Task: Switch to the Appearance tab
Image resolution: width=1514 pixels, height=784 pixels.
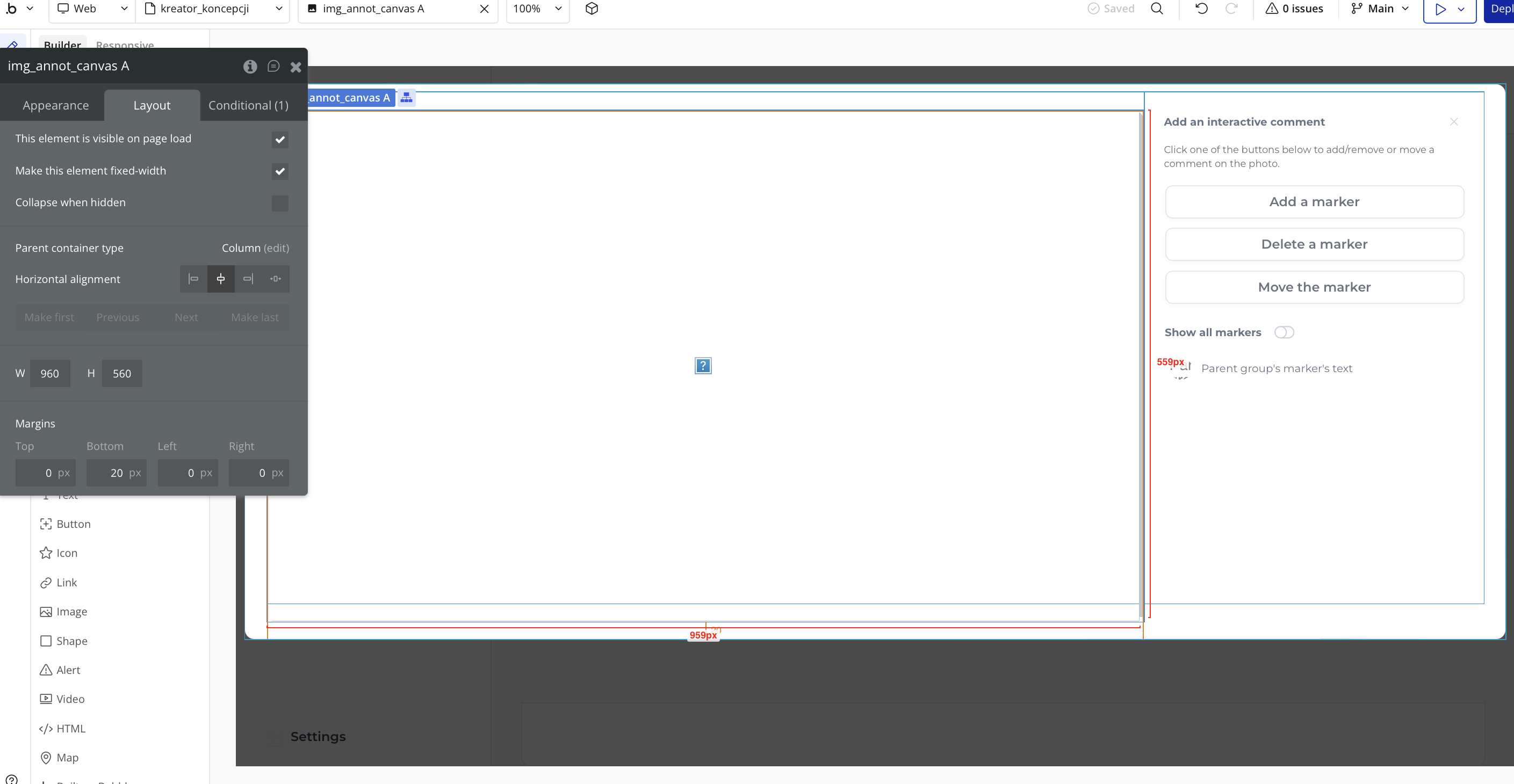Action: tap(56, 106)
